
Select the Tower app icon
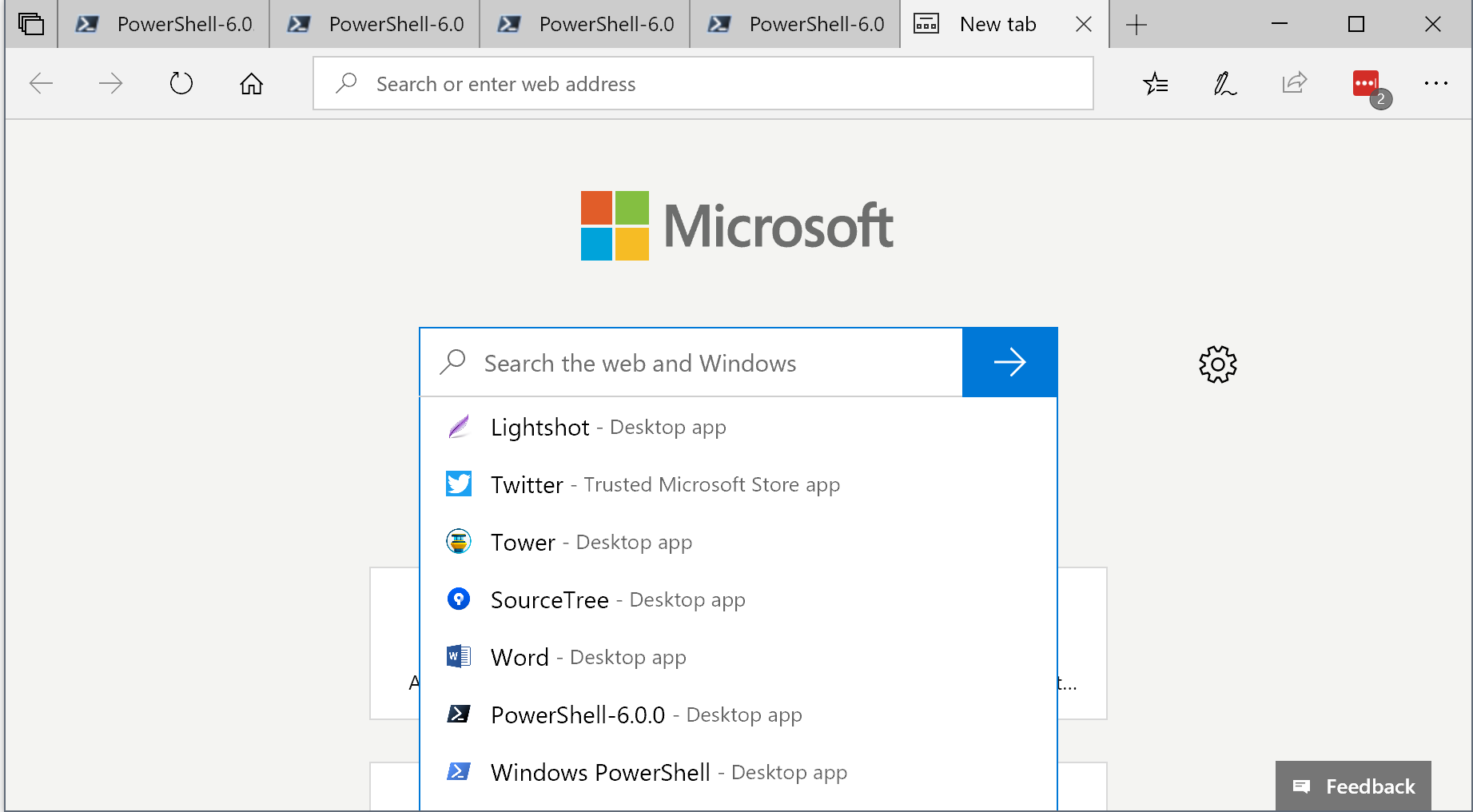(x=459, y=541)
